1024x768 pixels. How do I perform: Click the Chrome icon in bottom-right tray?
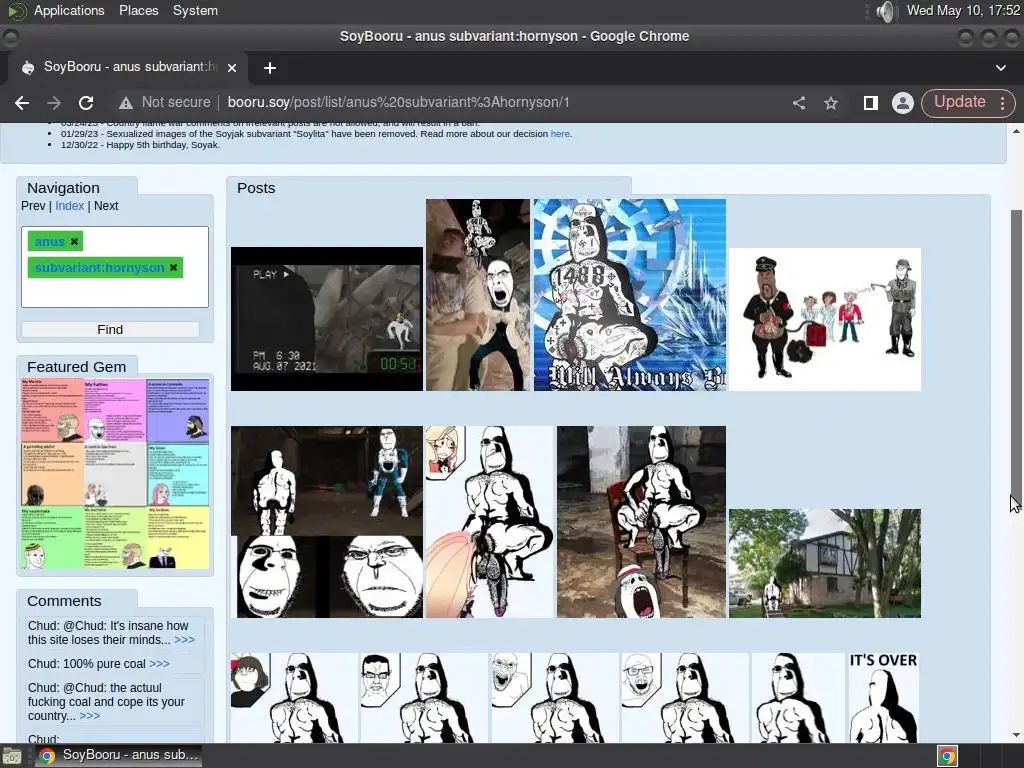(947, 756)
